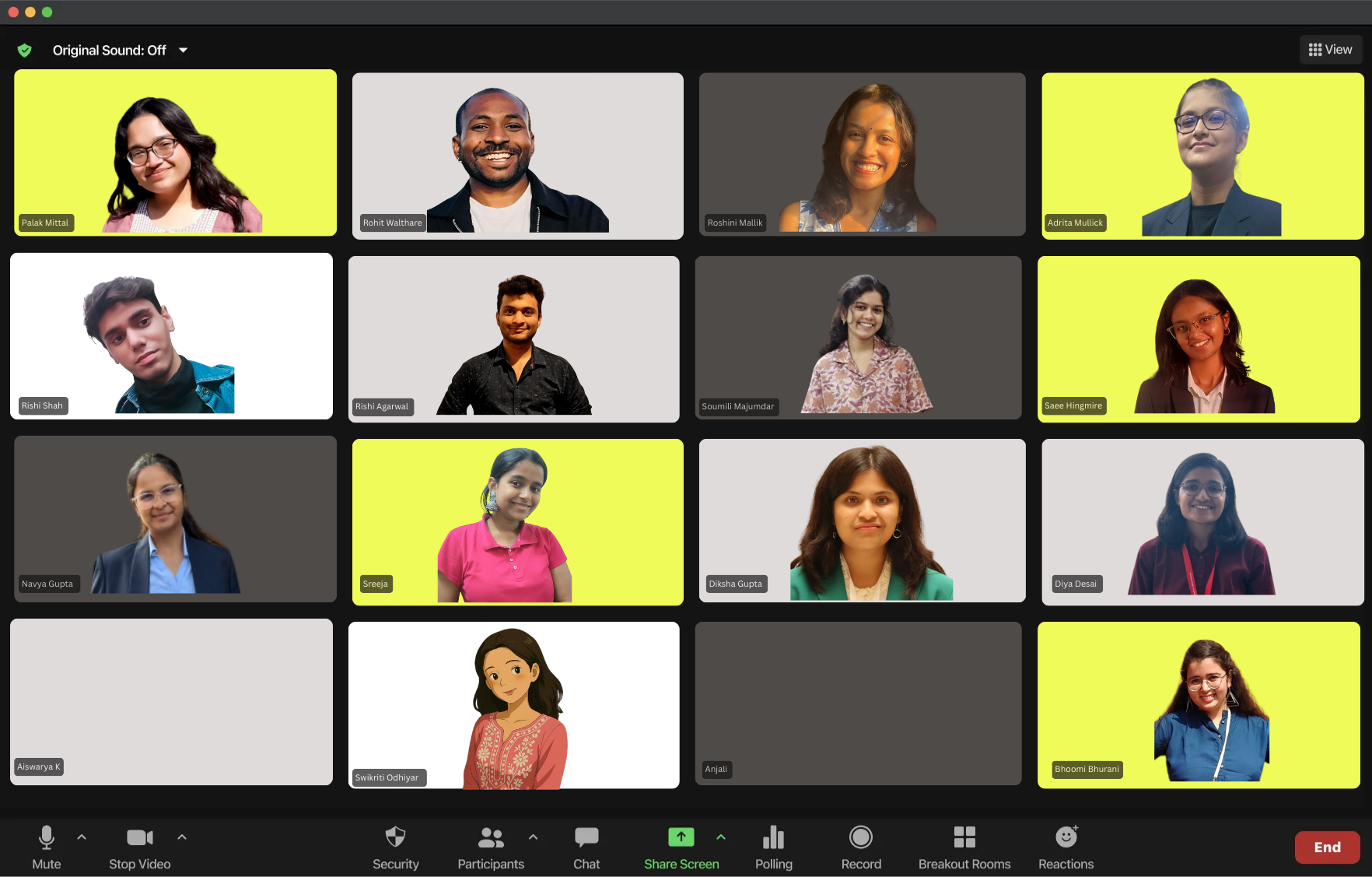Click the 'Anjali' name label

(716, 770)
